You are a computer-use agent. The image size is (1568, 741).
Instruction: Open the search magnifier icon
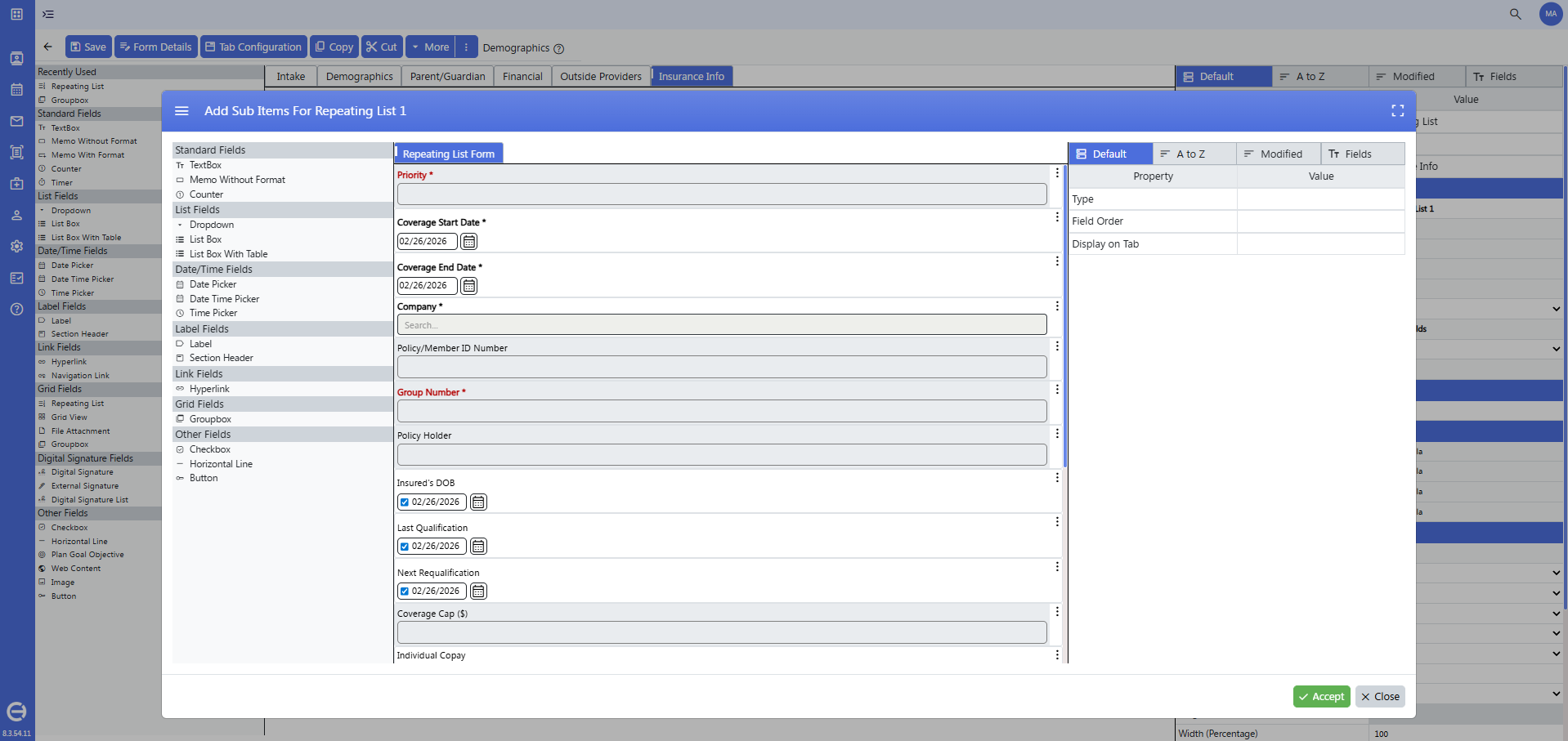pos(1515,14)
